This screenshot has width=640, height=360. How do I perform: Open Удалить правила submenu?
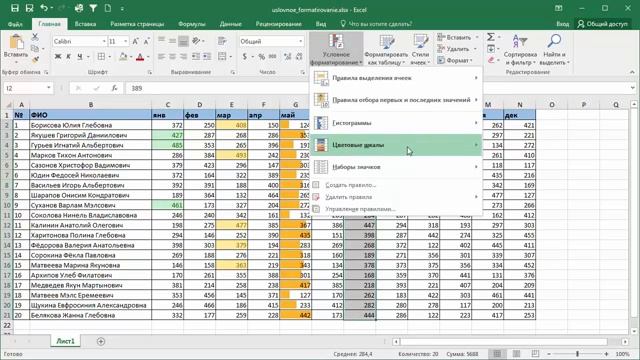click(x=396, y=197)
